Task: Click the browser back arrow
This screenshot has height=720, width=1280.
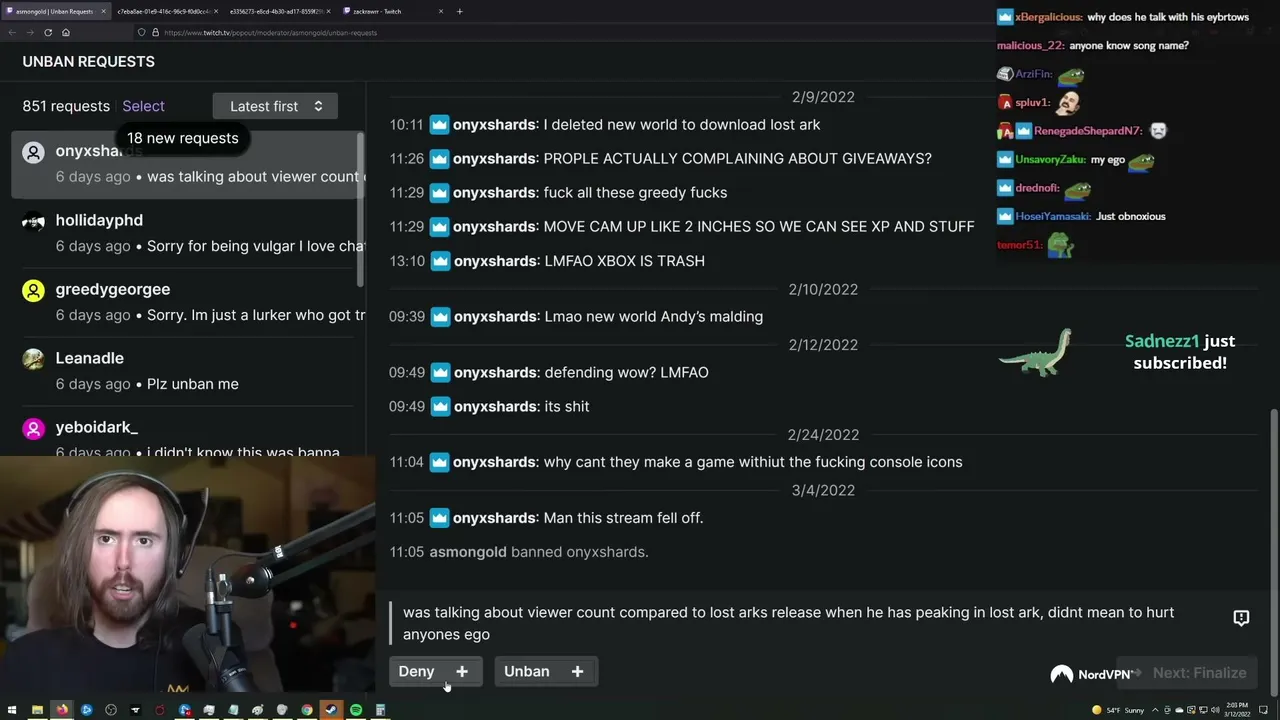Action: (x=12, y=32)
